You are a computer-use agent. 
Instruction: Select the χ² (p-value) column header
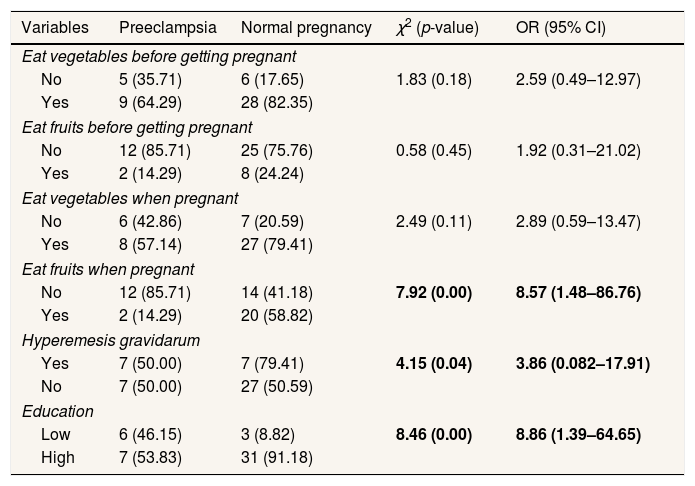[x=437, y=27]
